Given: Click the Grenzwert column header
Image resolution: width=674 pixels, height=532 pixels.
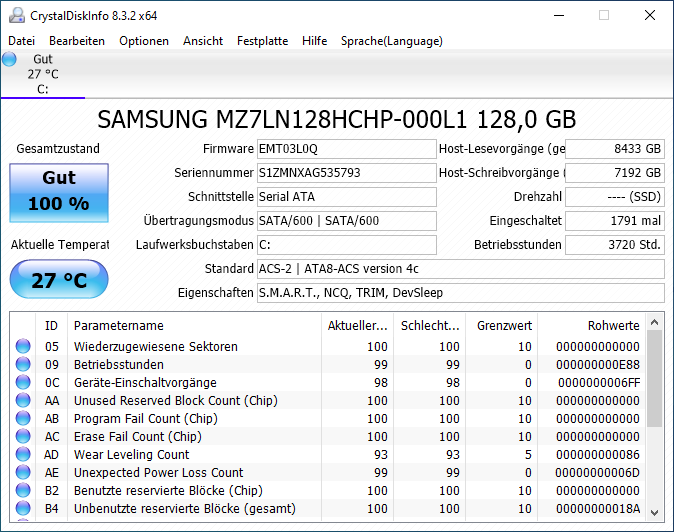Looking at the screenshot, I should click(x=502, y=326).
